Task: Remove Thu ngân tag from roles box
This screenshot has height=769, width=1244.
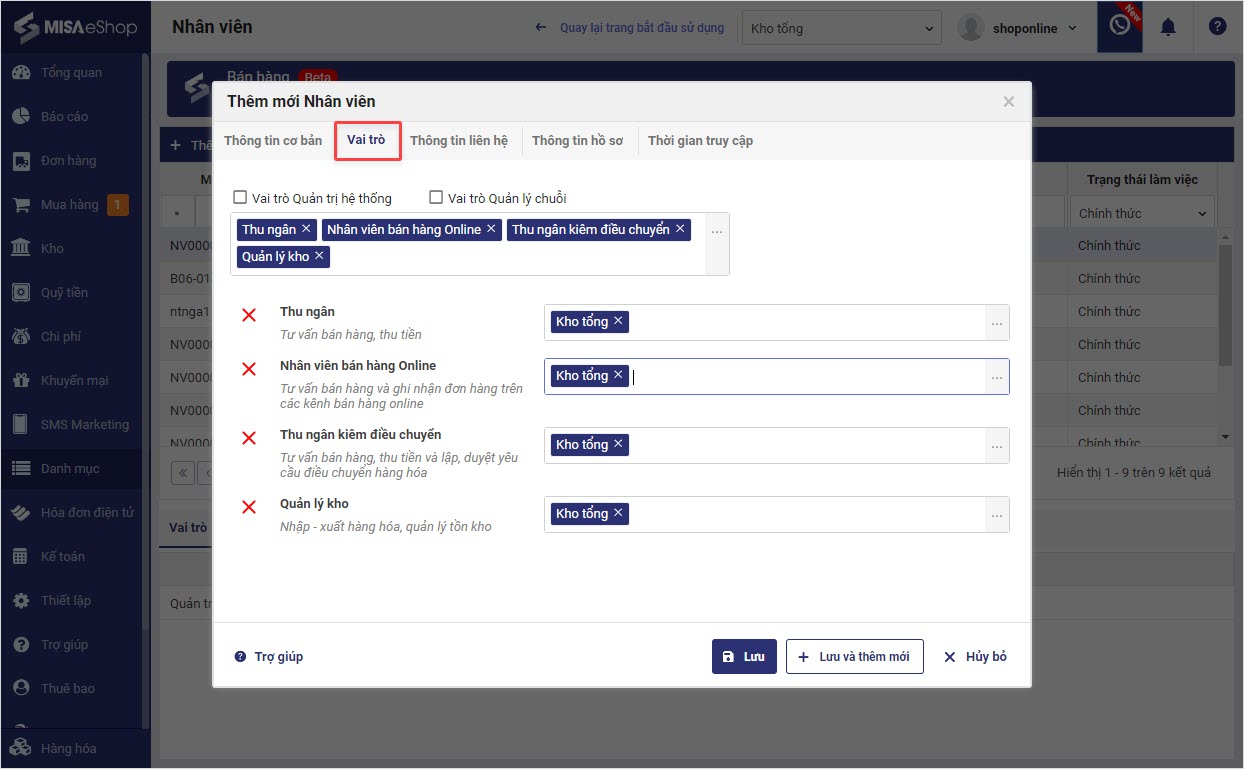Action: pyautogui.click(x=306, y=229)
